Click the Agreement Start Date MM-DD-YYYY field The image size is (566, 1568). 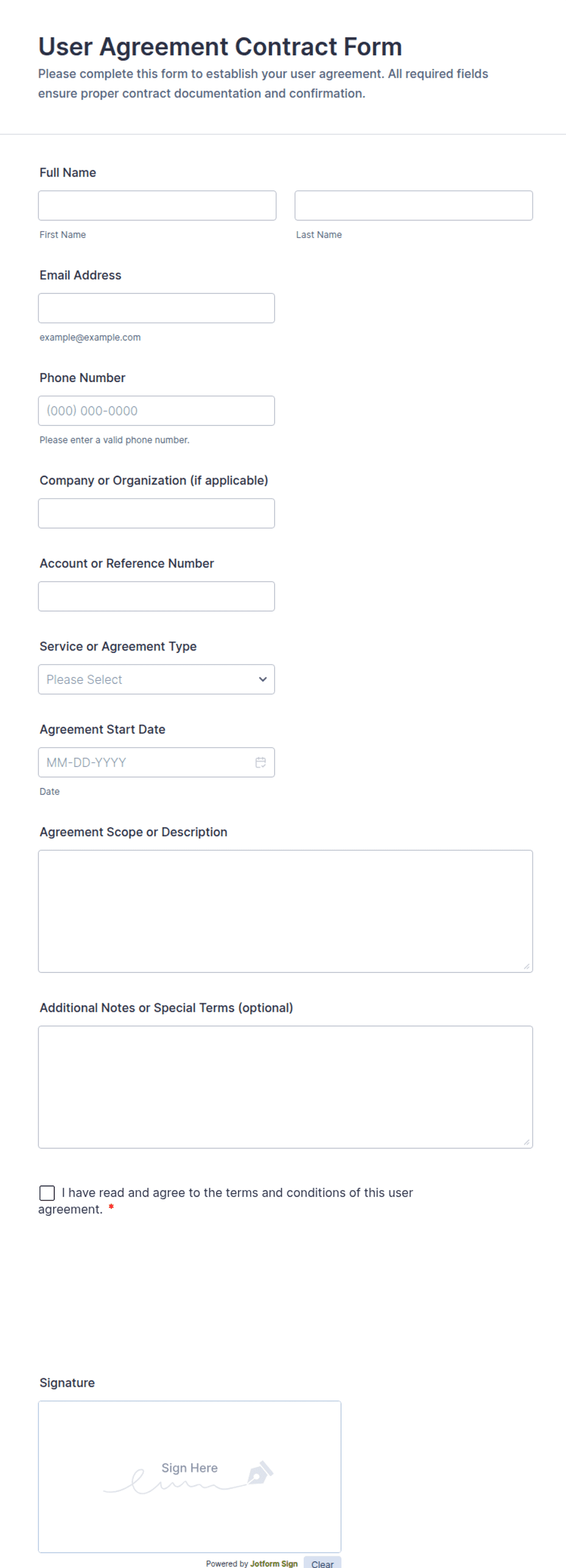[x=156, y=762]
